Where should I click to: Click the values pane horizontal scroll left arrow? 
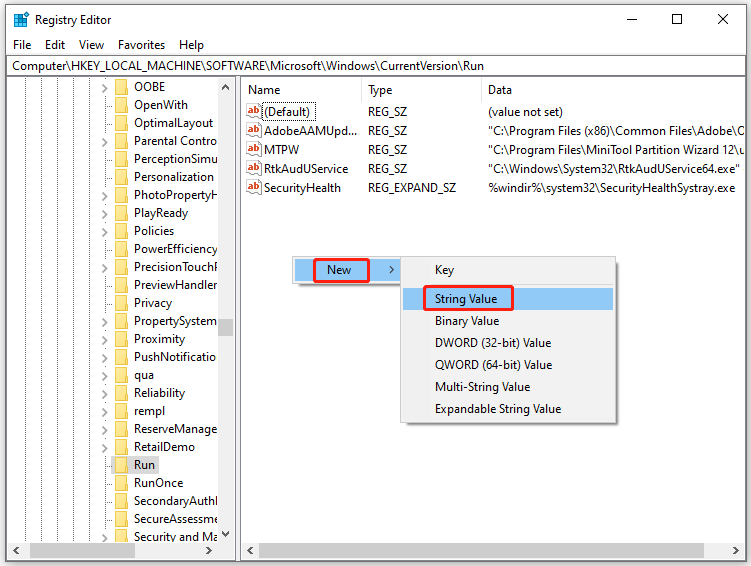click(x=250, y=550)
